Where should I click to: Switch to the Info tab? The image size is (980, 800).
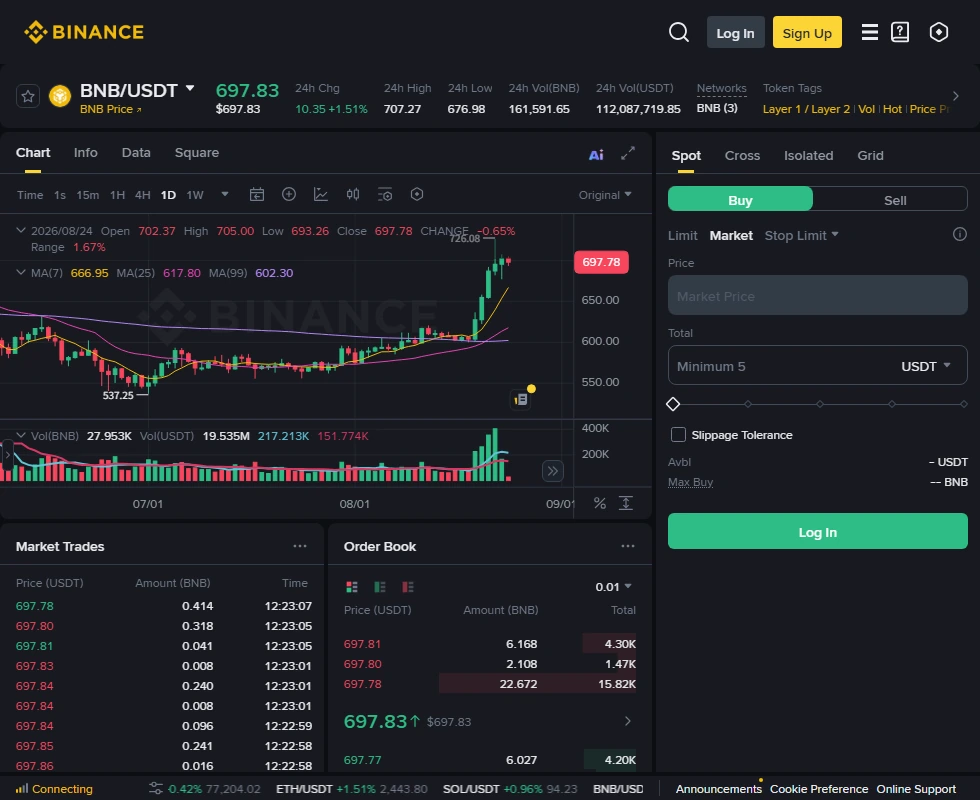click(86, 152)
